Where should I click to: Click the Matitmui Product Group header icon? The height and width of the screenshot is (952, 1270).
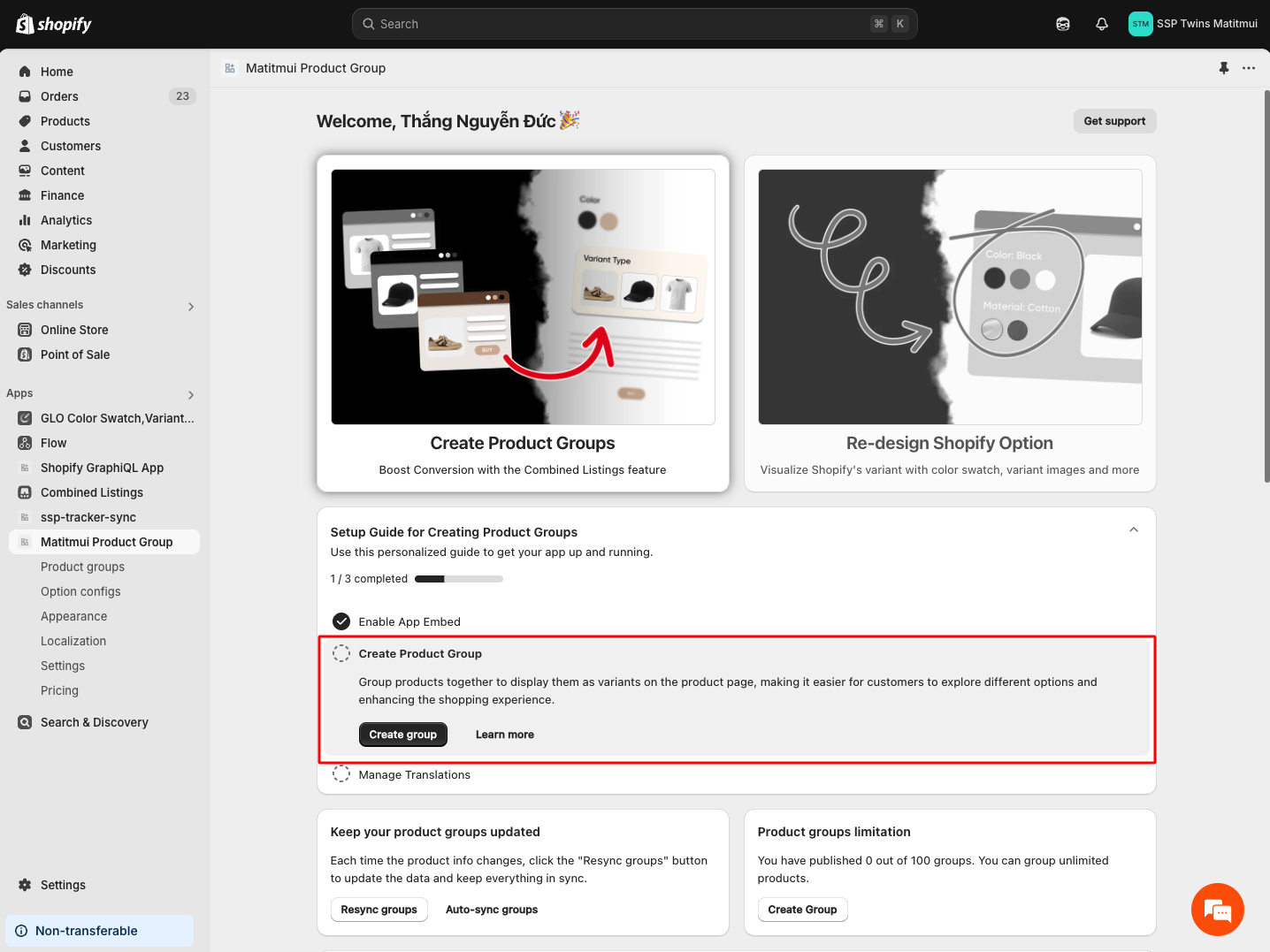coord(230,68)
